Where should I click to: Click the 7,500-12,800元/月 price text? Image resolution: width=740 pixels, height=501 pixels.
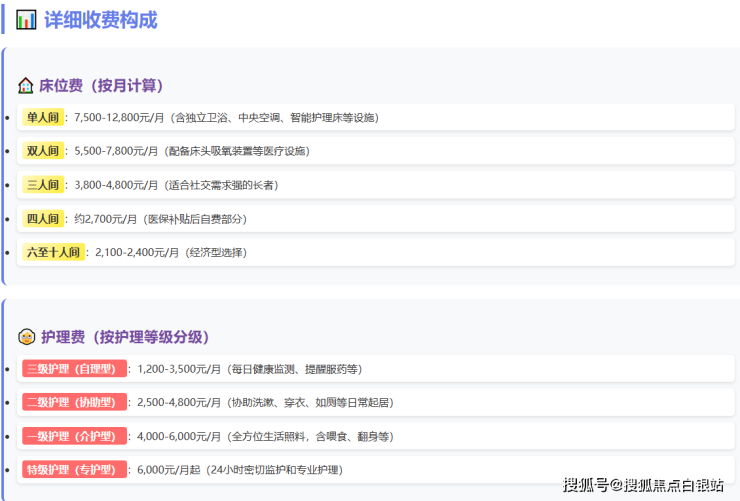[118, 118]
